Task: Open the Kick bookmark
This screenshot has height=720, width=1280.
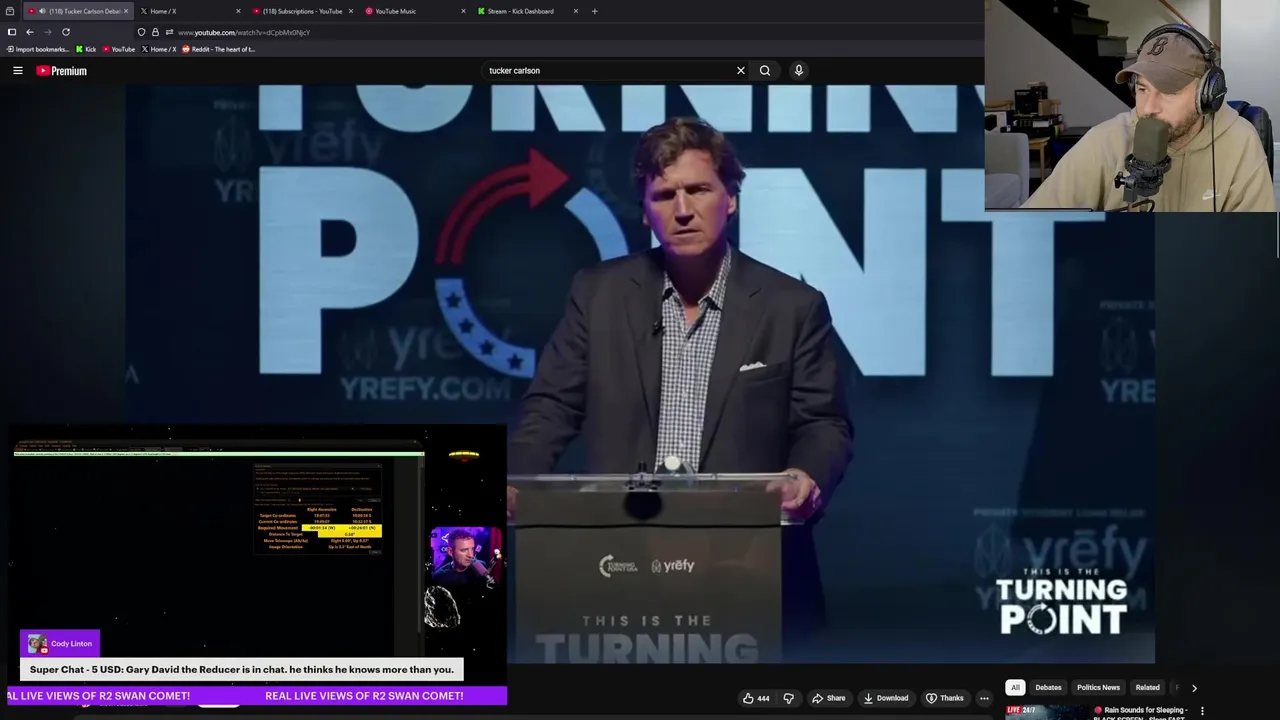Action: 86,49
